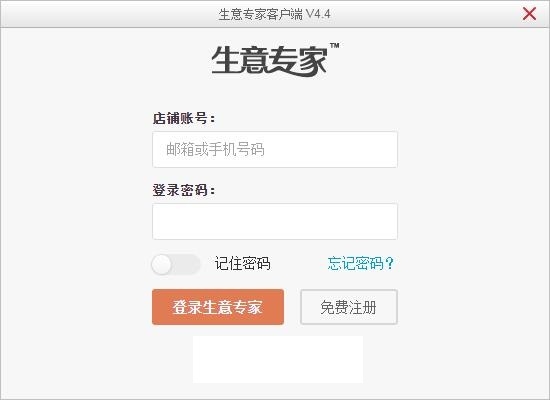Click the title text 生意专家客户端 V4.4

275,14
